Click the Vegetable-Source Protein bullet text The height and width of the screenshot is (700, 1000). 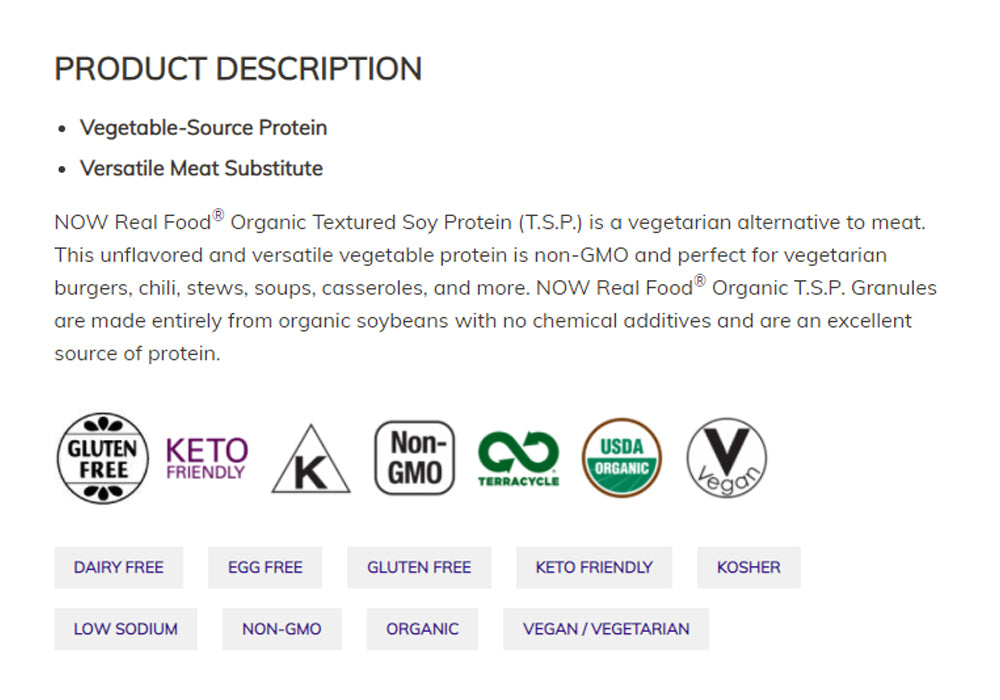click(203, 128)
